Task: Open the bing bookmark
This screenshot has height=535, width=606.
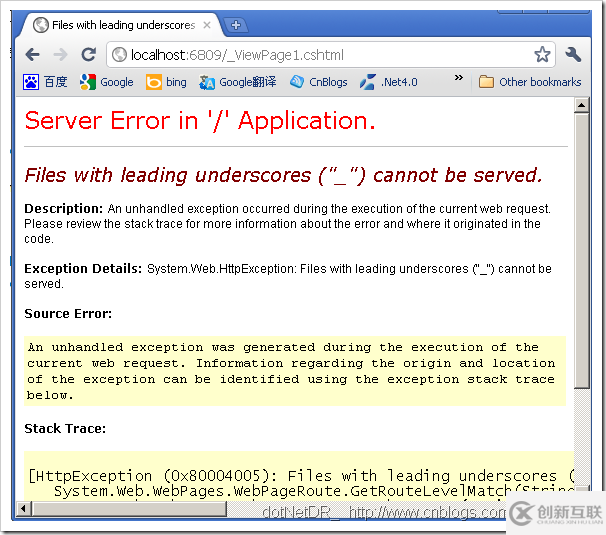Action: click(166, 82)
